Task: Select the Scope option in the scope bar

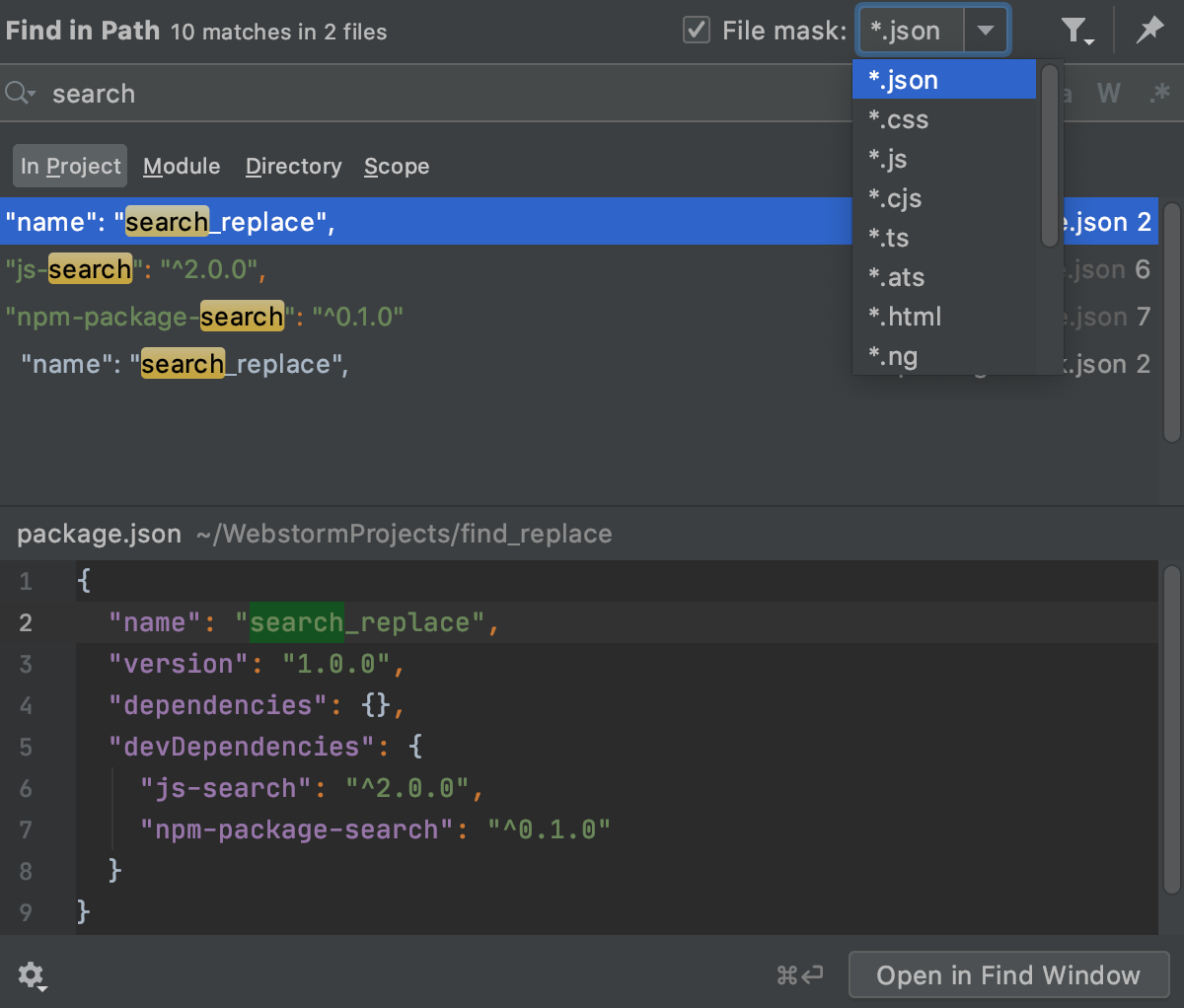Action: point(397,166)
